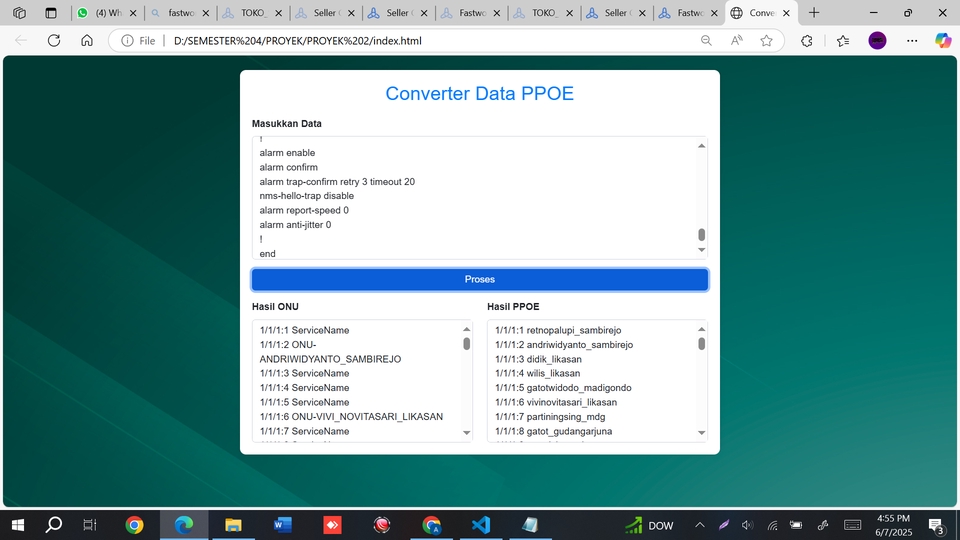Open Task View on taskbar

point(89,525)
